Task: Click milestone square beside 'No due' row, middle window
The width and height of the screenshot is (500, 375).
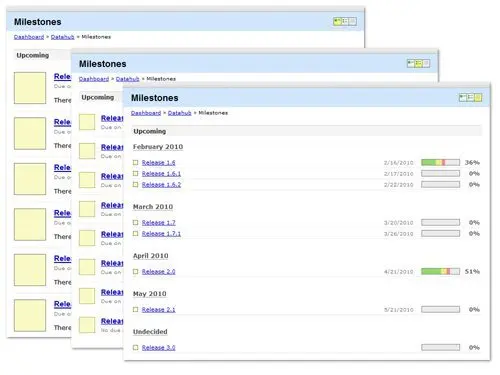Action: [x=87, y=325]
